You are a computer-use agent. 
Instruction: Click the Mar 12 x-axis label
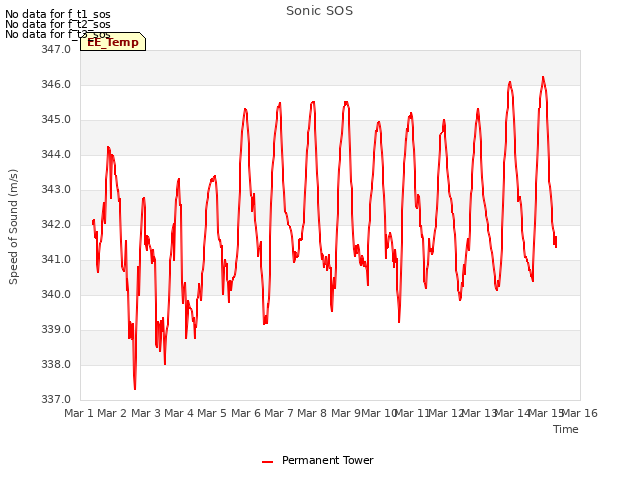tap(446, 413)
